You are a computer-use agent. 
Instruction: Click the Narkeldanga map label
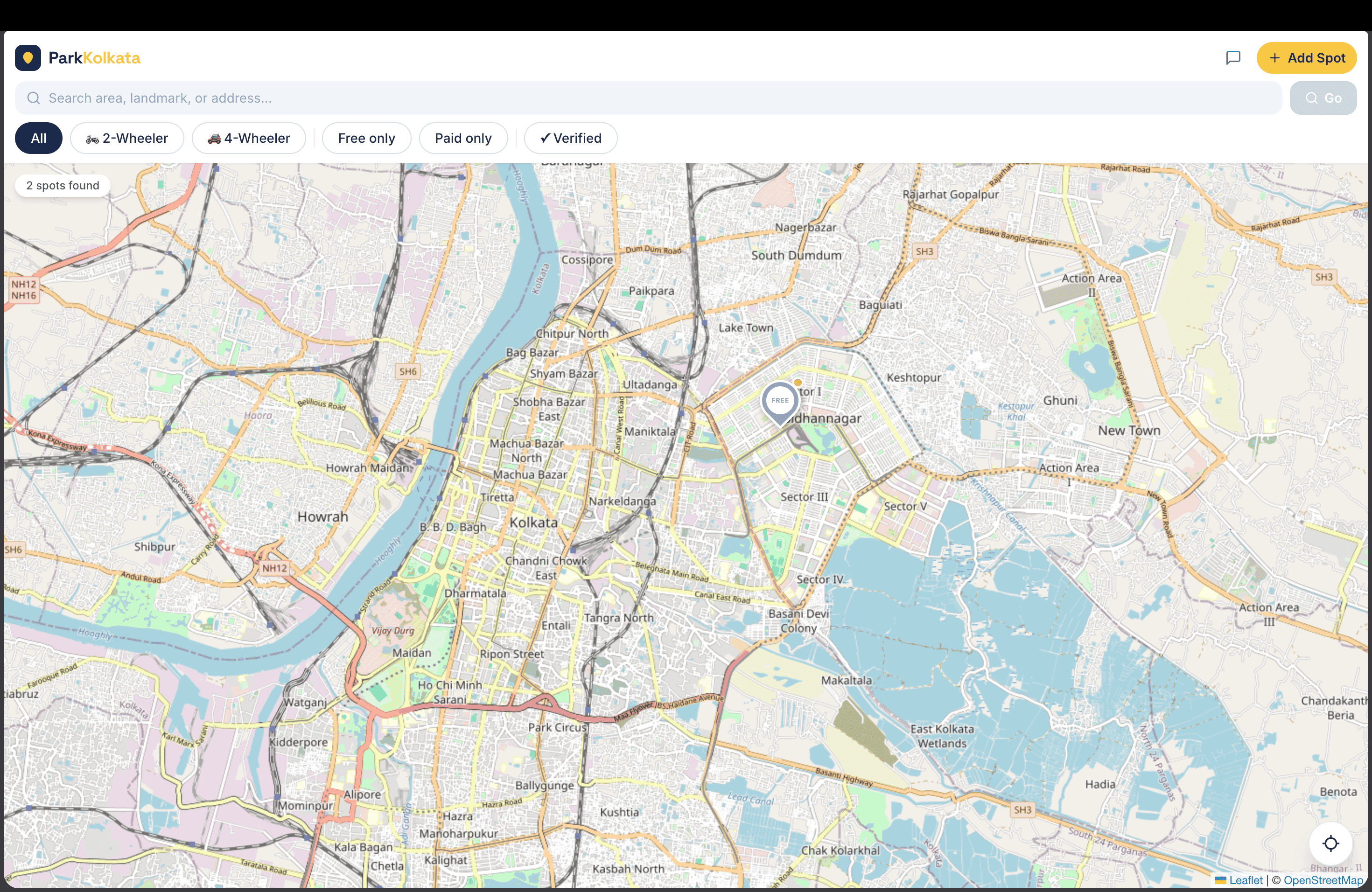point(622,502)
